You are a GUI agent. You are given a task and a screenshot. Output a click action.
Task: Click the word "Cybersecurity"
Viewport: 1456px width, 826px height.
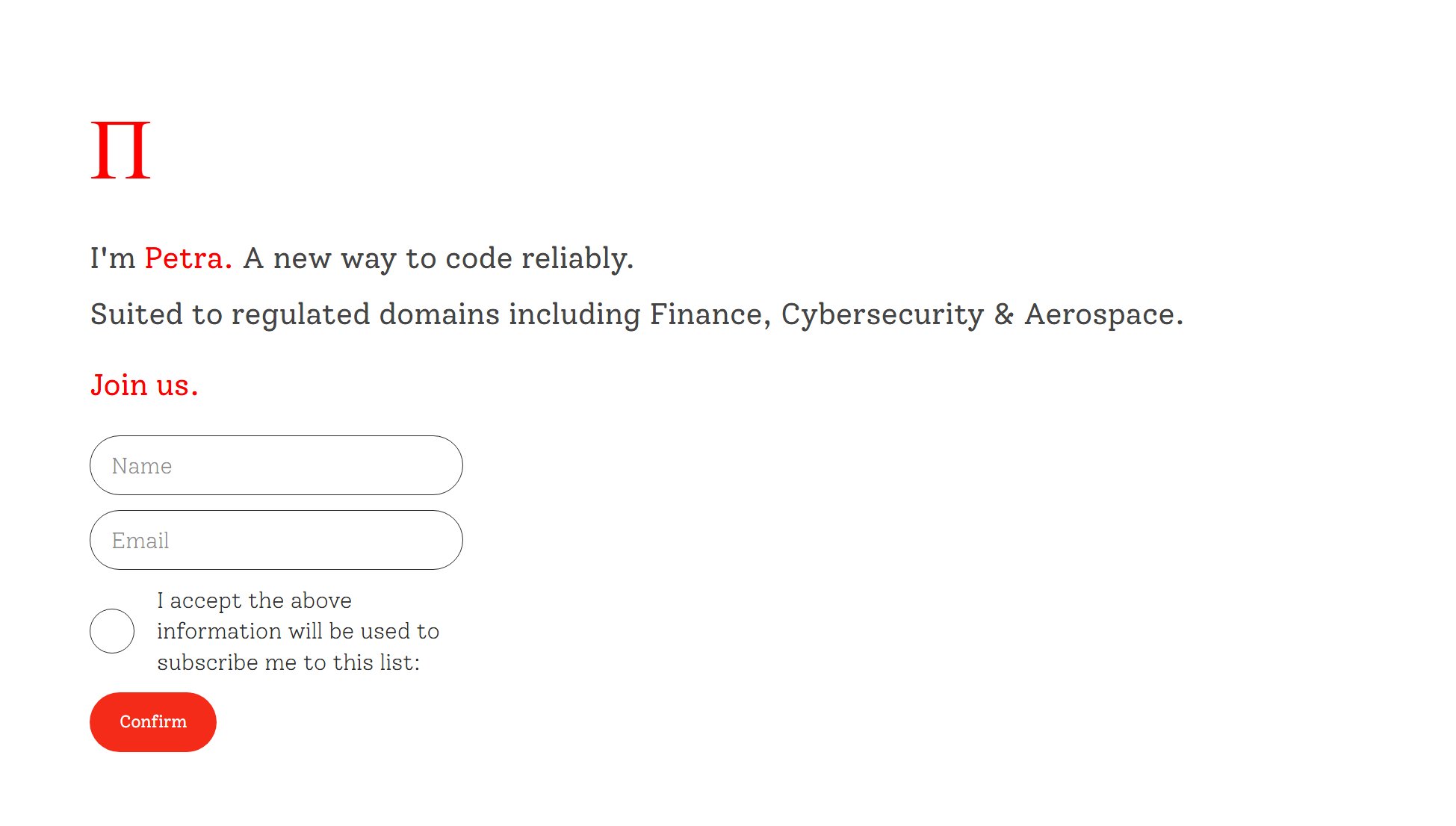point(882,314)
